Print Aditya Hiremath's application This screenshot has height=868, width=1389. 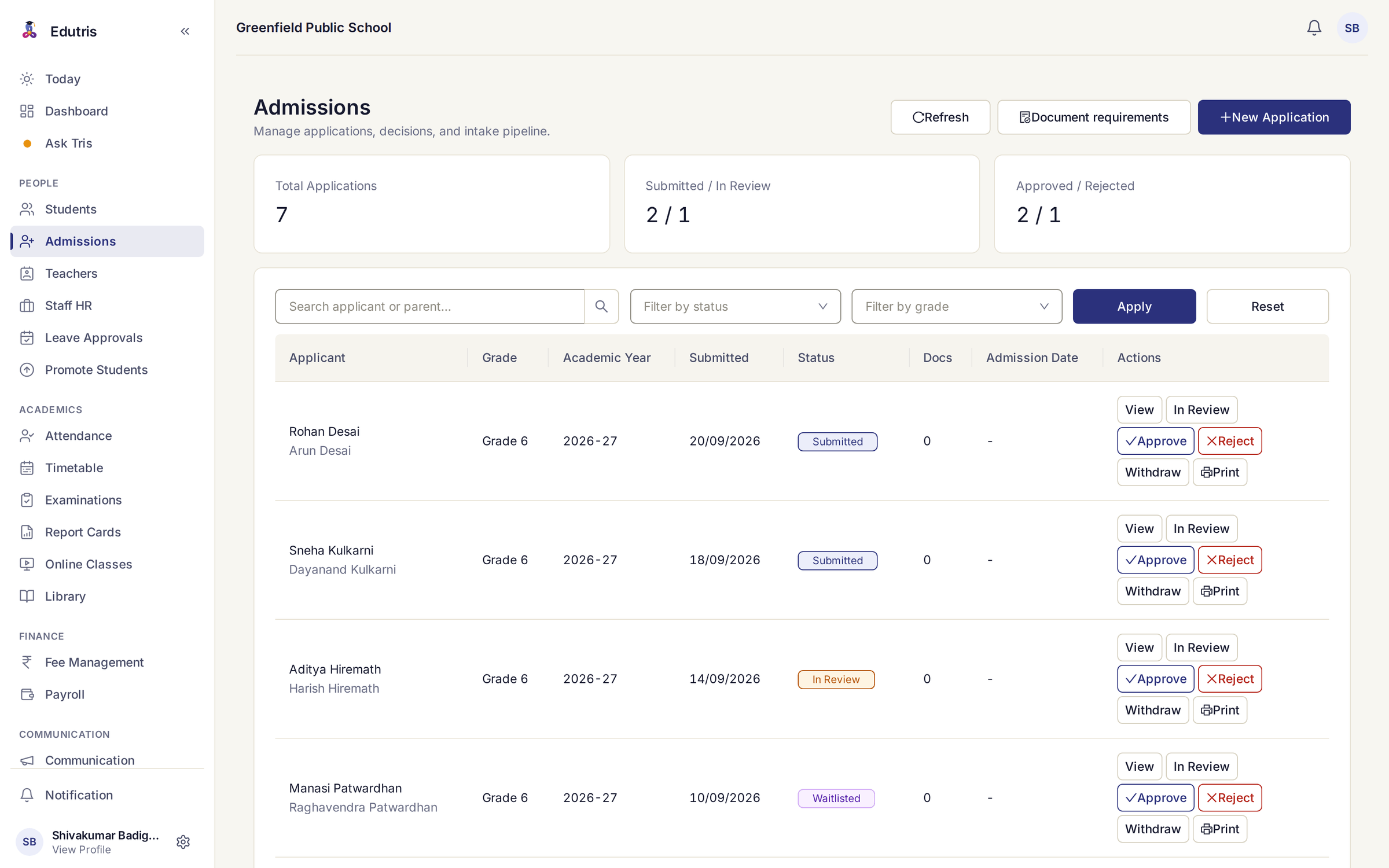coord(1219,710)
